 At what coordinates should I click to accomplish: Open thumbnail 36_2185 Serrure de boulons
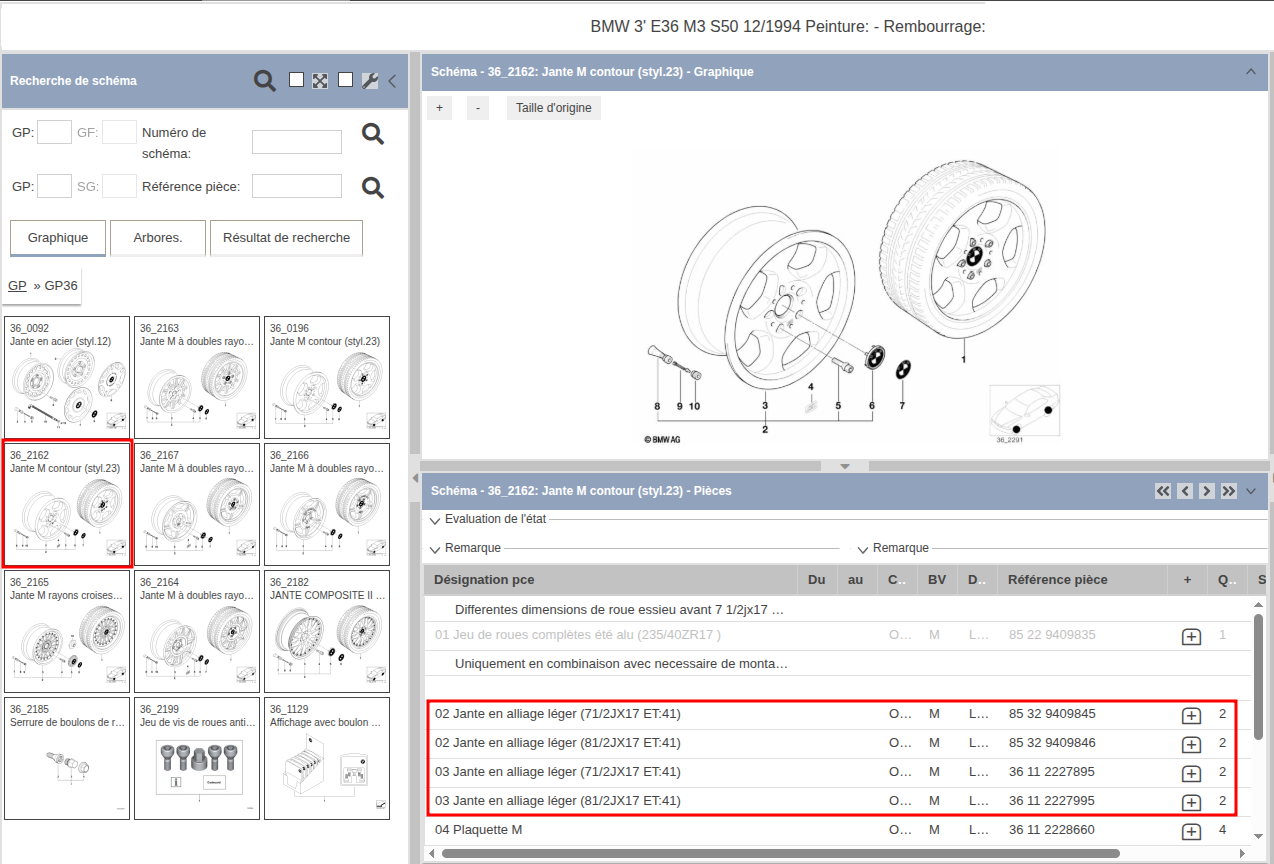67,759
